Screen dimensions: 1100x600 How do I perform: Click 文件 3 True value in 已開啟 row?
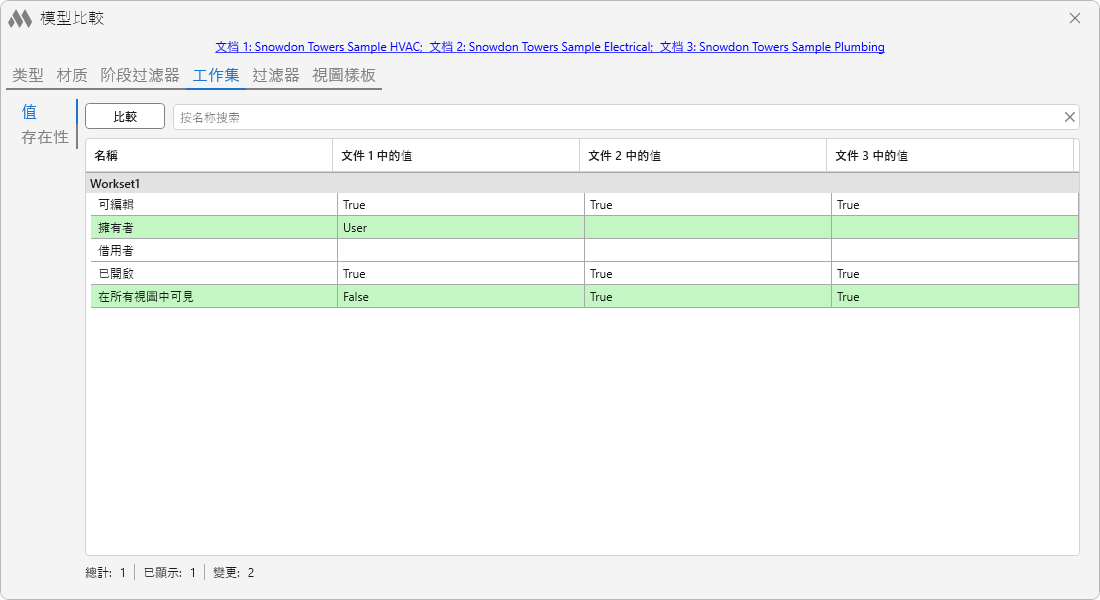[x=848, y=274]
